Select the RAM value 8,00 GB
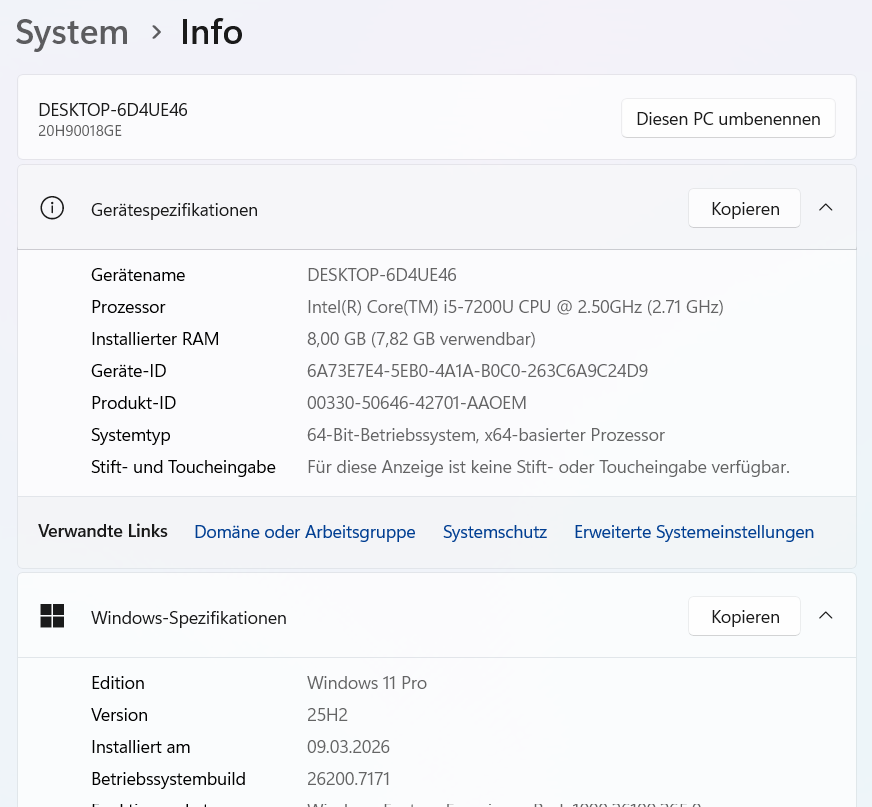This screenshot has height=807, width=872. tap(421, 339)
